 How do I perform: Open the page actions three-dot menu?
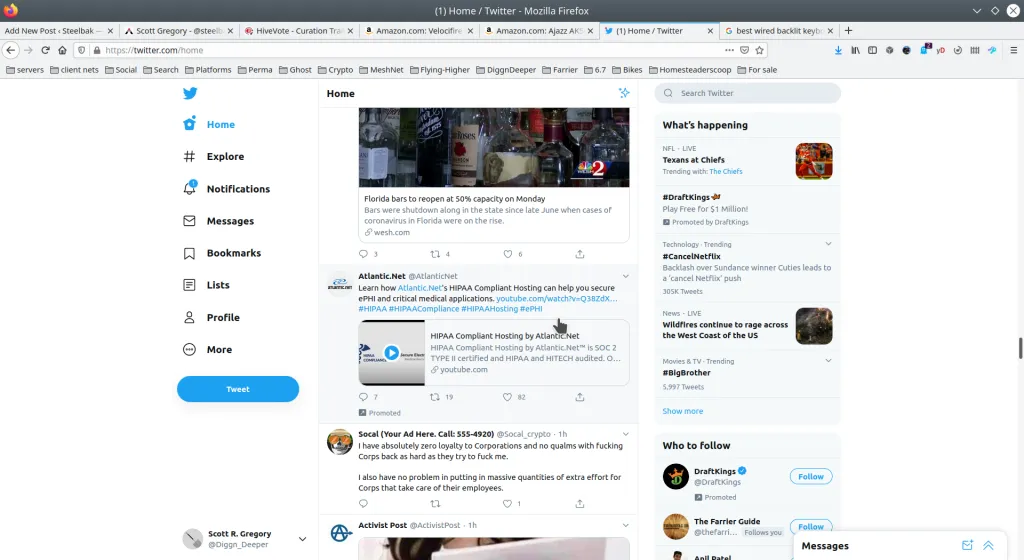(729, 50)
